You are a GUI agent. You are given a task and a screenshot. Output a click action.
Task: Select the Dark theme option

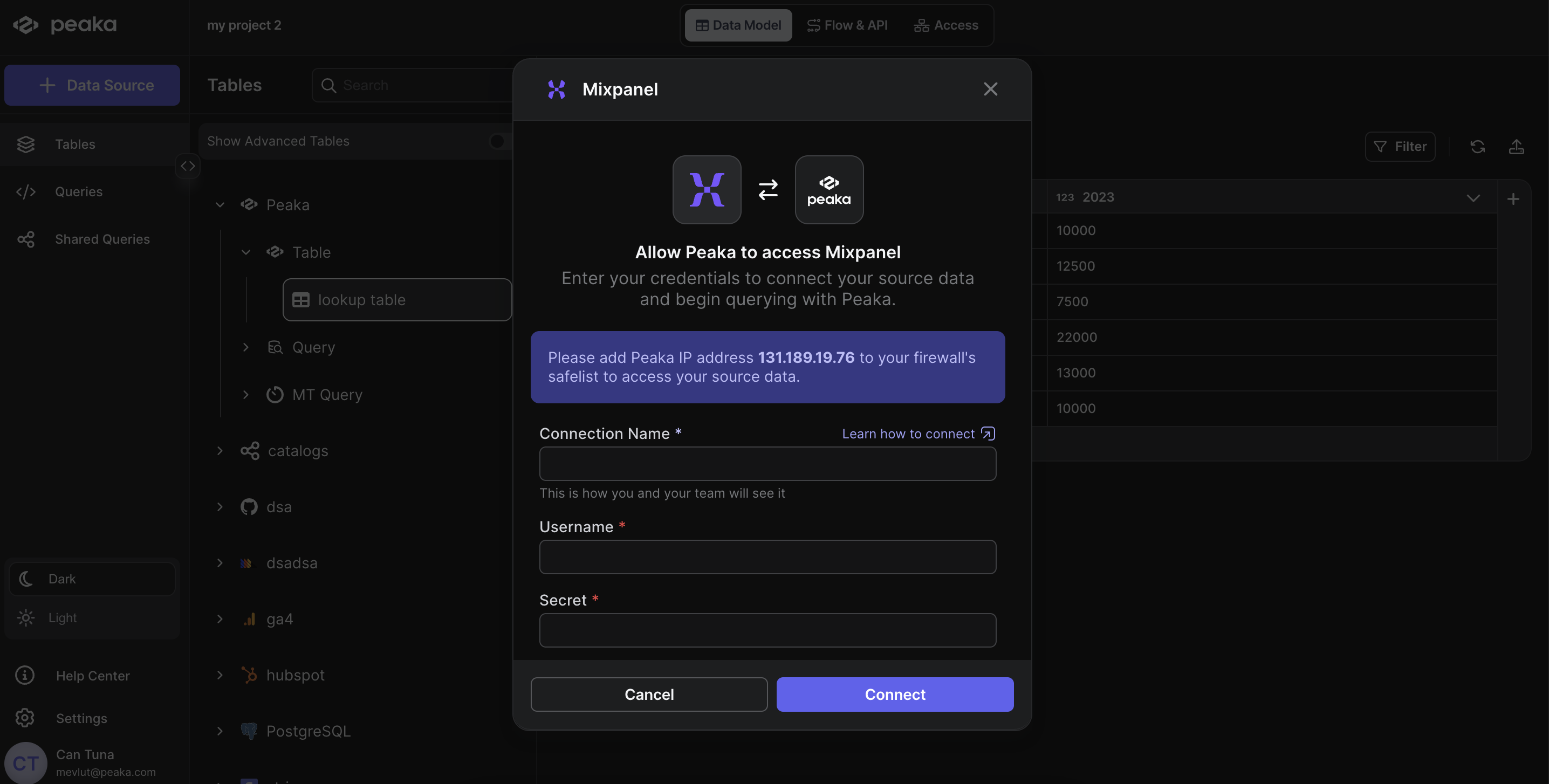92,579
